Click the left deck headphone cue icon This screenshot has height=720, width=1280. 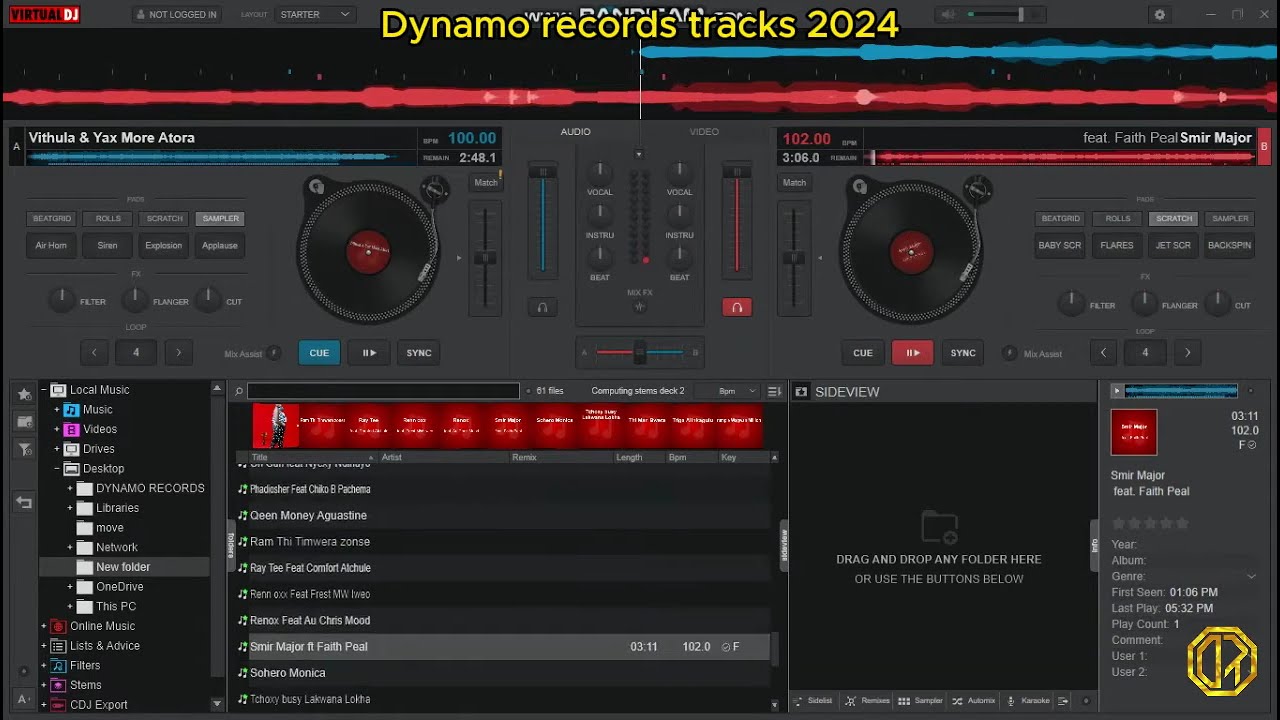(x=542, y=308)
